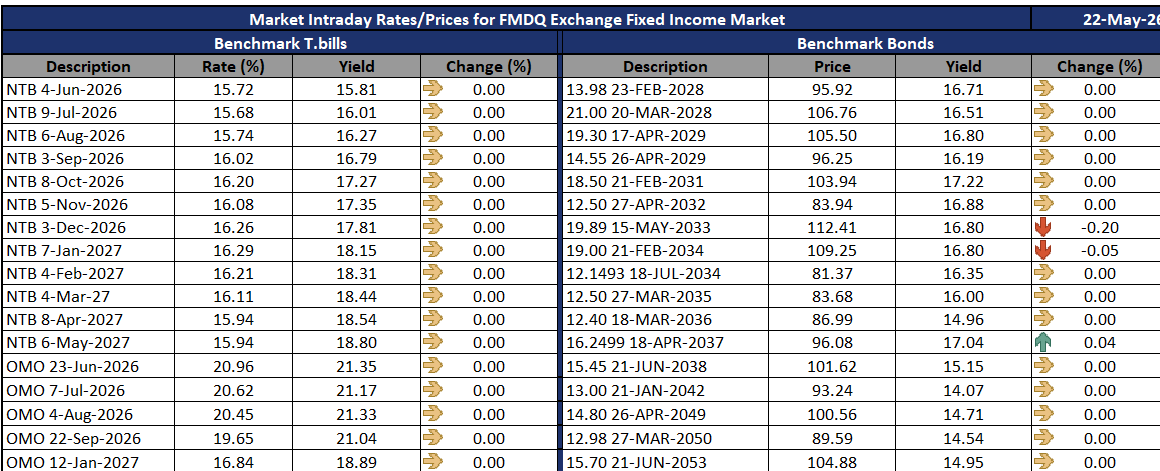
Task: Click the 0.04 change value in Bonds table
Action: click(x=1099, y=342)
